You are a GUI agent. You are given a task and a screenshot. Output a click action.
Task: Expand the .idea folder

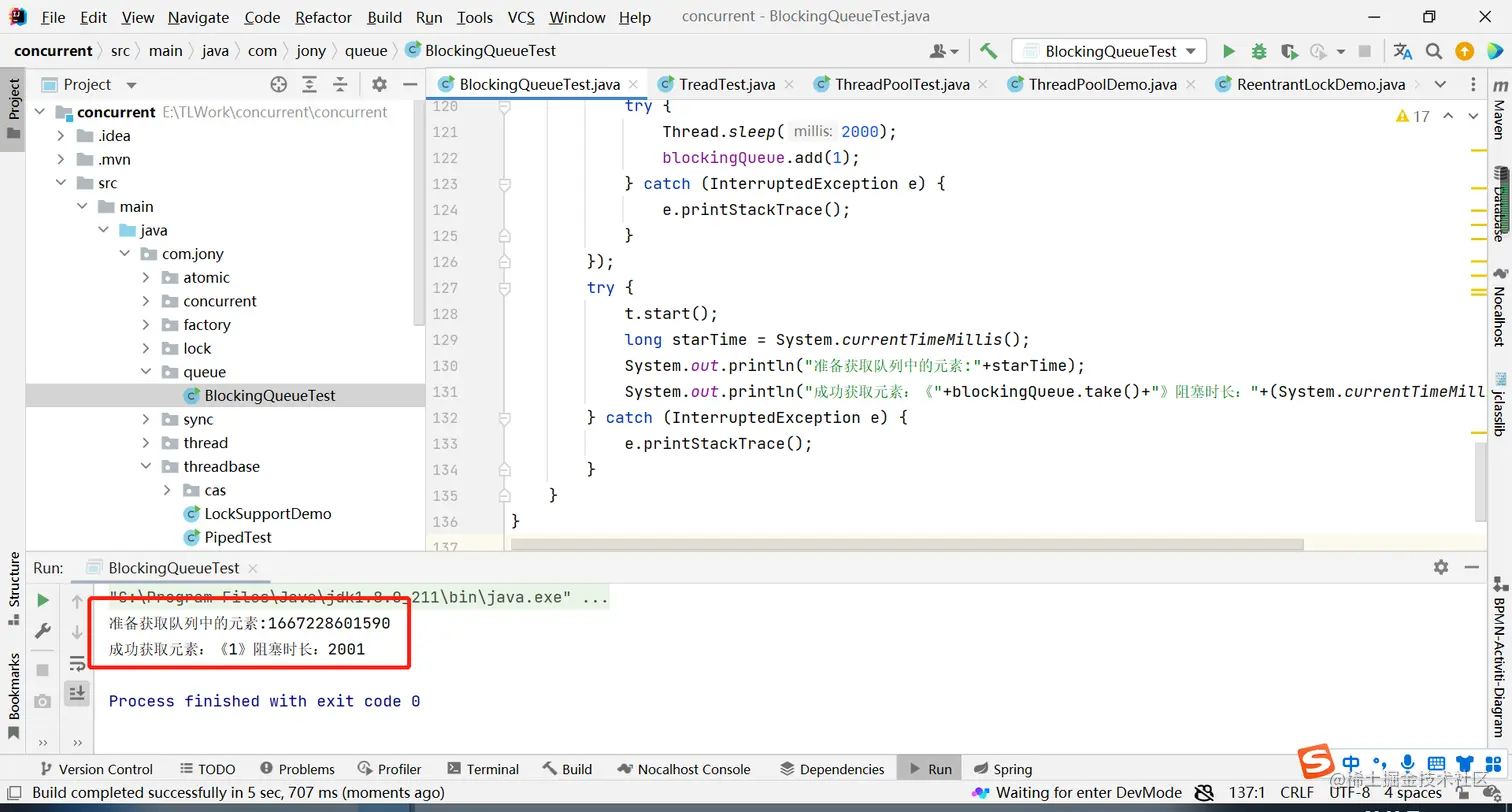(61, 136)
